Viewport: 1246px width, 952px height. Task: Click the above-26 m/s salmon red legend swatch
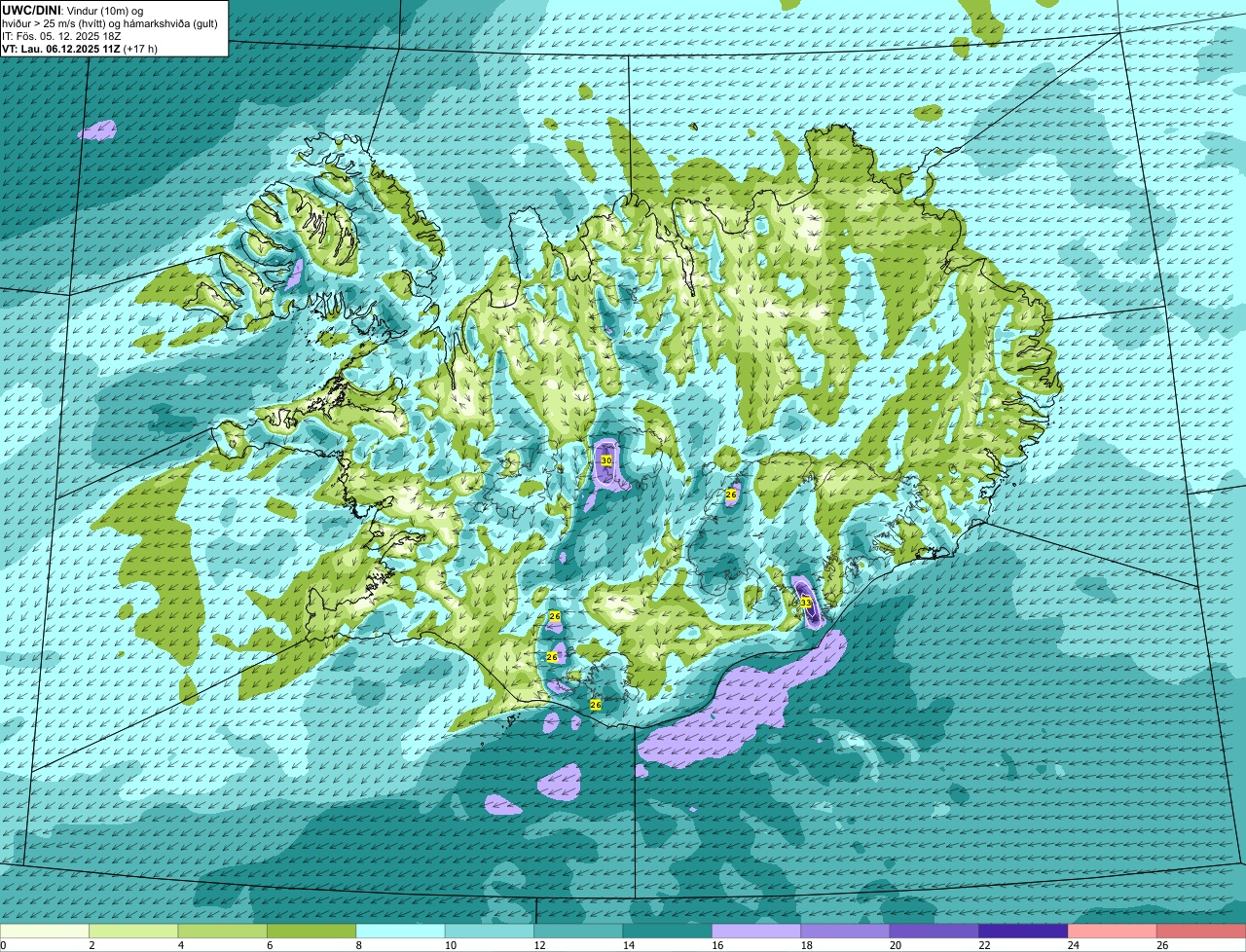1201,932
